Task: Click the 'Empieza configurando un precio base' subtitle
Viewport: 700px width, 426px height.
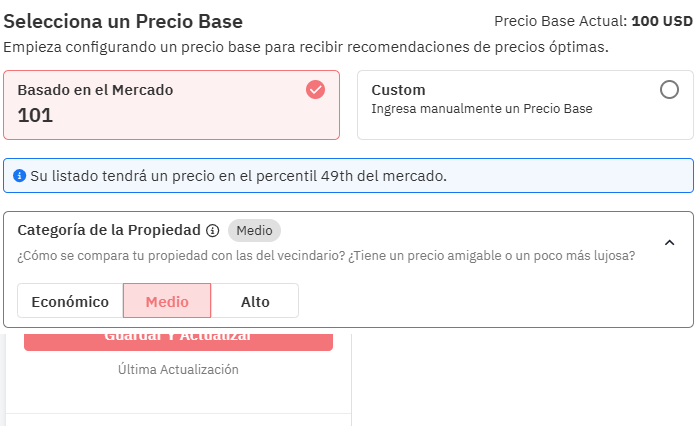Action: pos(306,47)
